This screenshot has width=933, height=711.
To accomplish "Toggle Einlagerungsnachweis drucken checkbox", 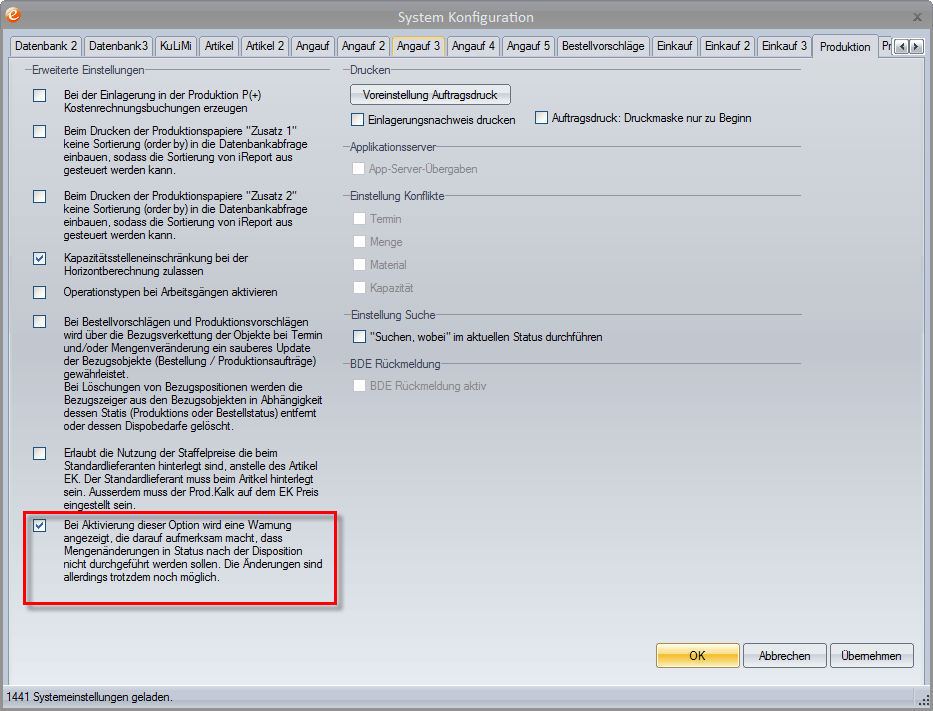I will click(358, 119).
